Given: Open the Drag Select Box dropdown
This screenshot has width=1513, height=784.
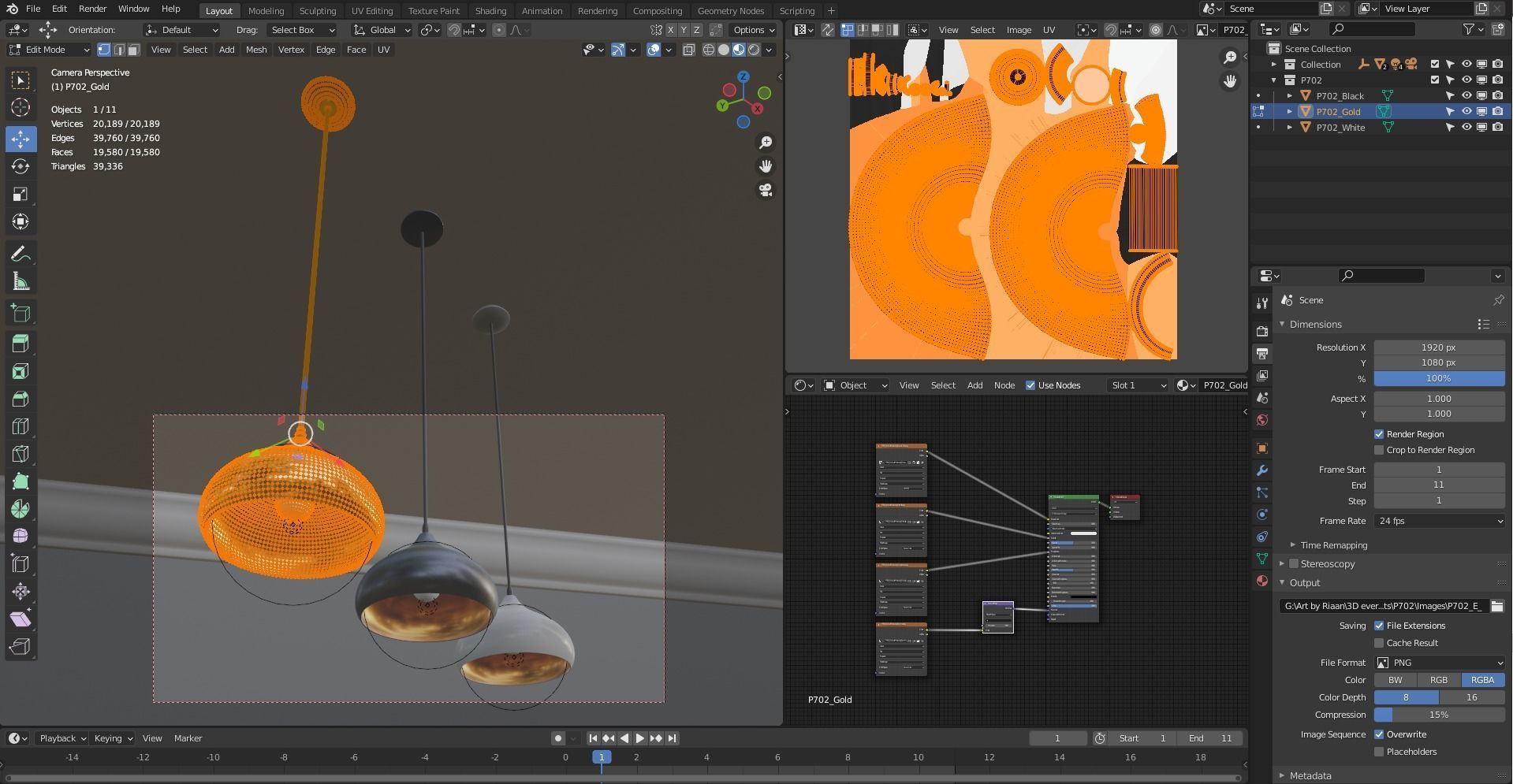Looking at the screenshot, I should (x=302, y=30).
